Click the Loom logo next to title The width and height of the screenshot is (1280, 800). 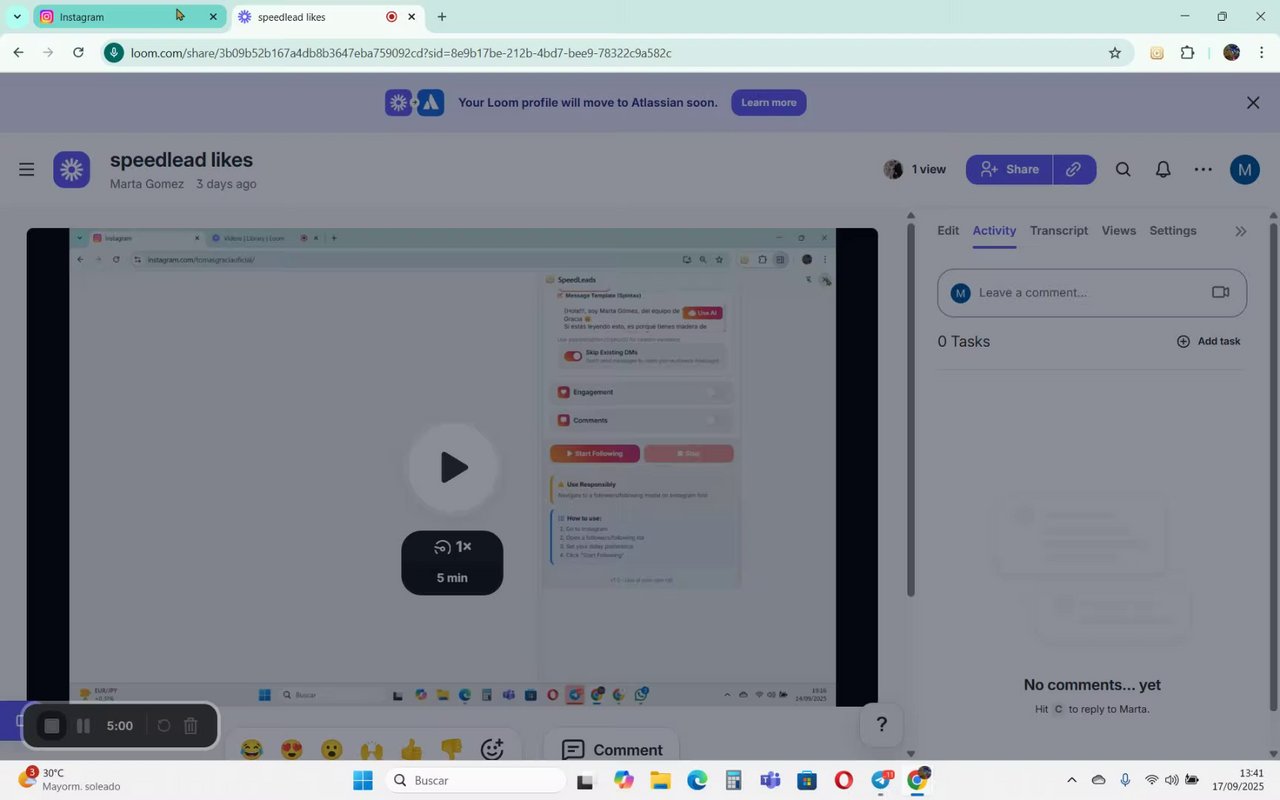click(x=72, y=170)
